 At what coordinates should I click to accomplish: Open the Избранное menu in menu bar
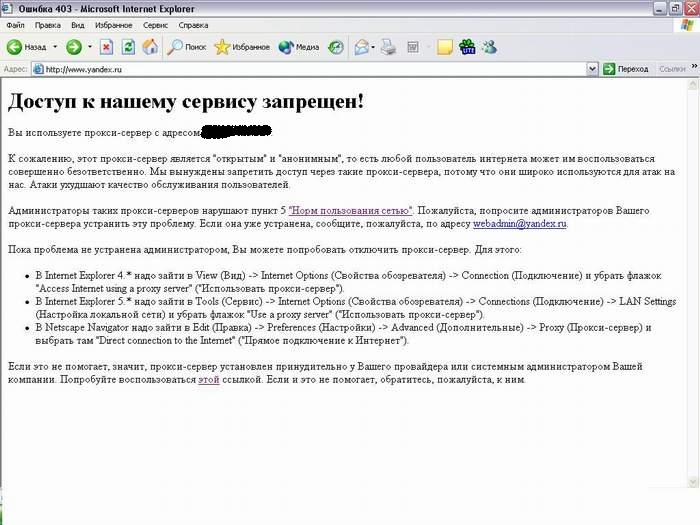(x=113, y=25)
